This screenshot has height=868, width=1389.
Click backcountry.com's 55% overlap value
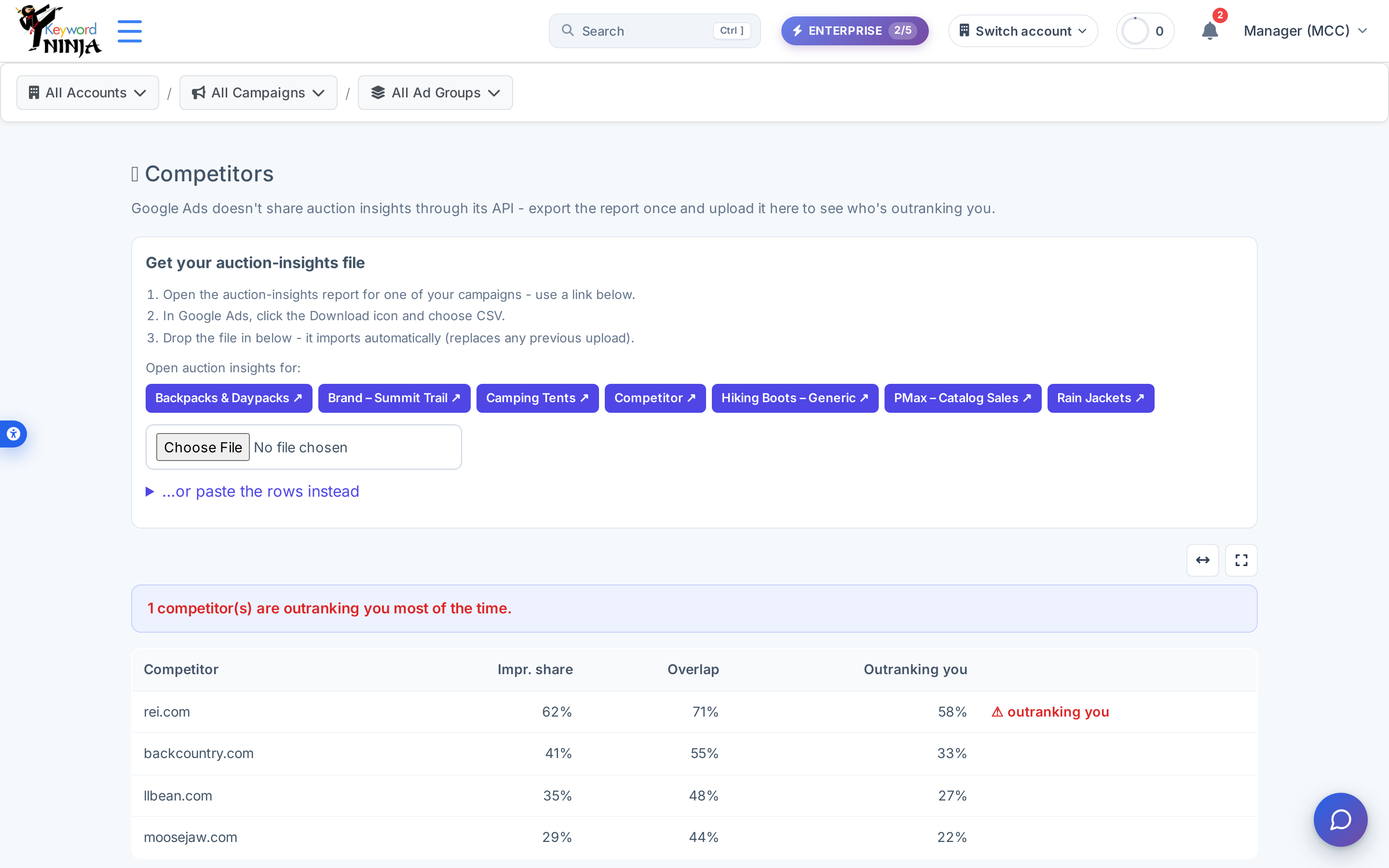tap(704, 754)
